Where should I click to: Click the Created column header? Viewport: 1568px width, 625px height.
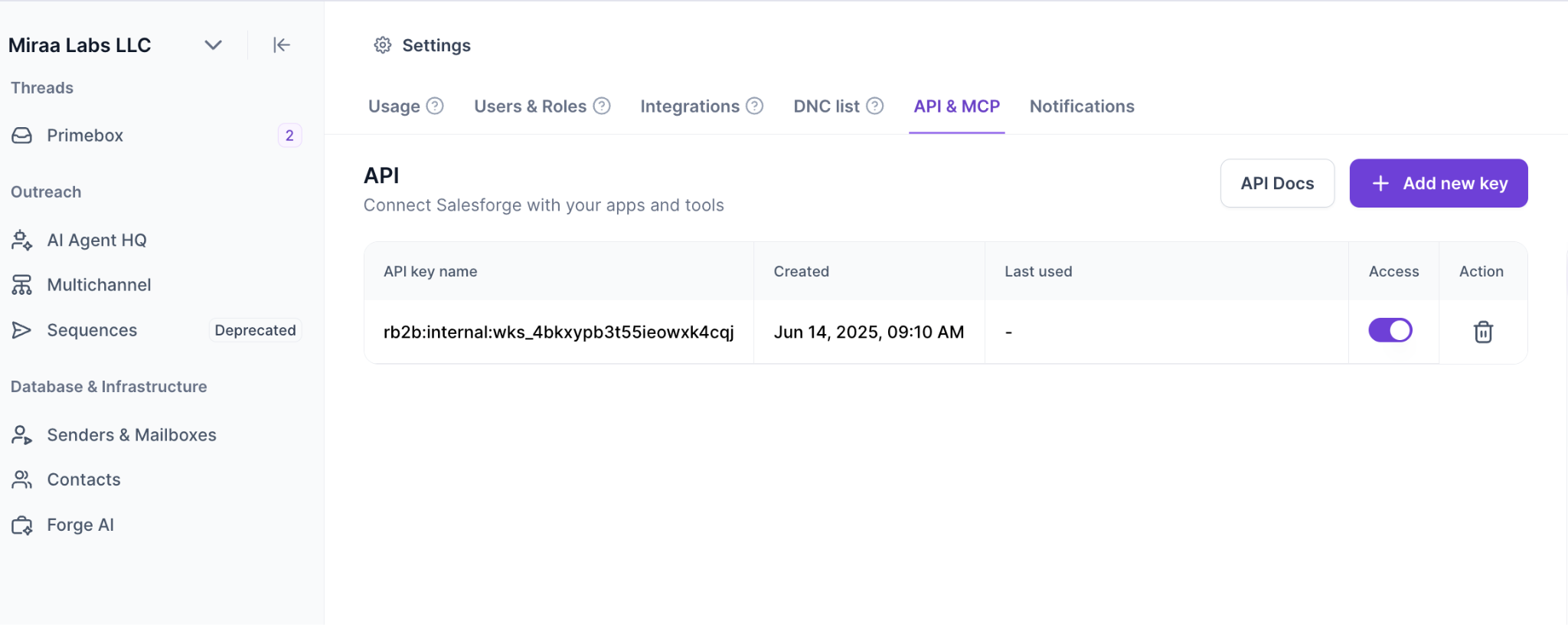coord(802,271)
